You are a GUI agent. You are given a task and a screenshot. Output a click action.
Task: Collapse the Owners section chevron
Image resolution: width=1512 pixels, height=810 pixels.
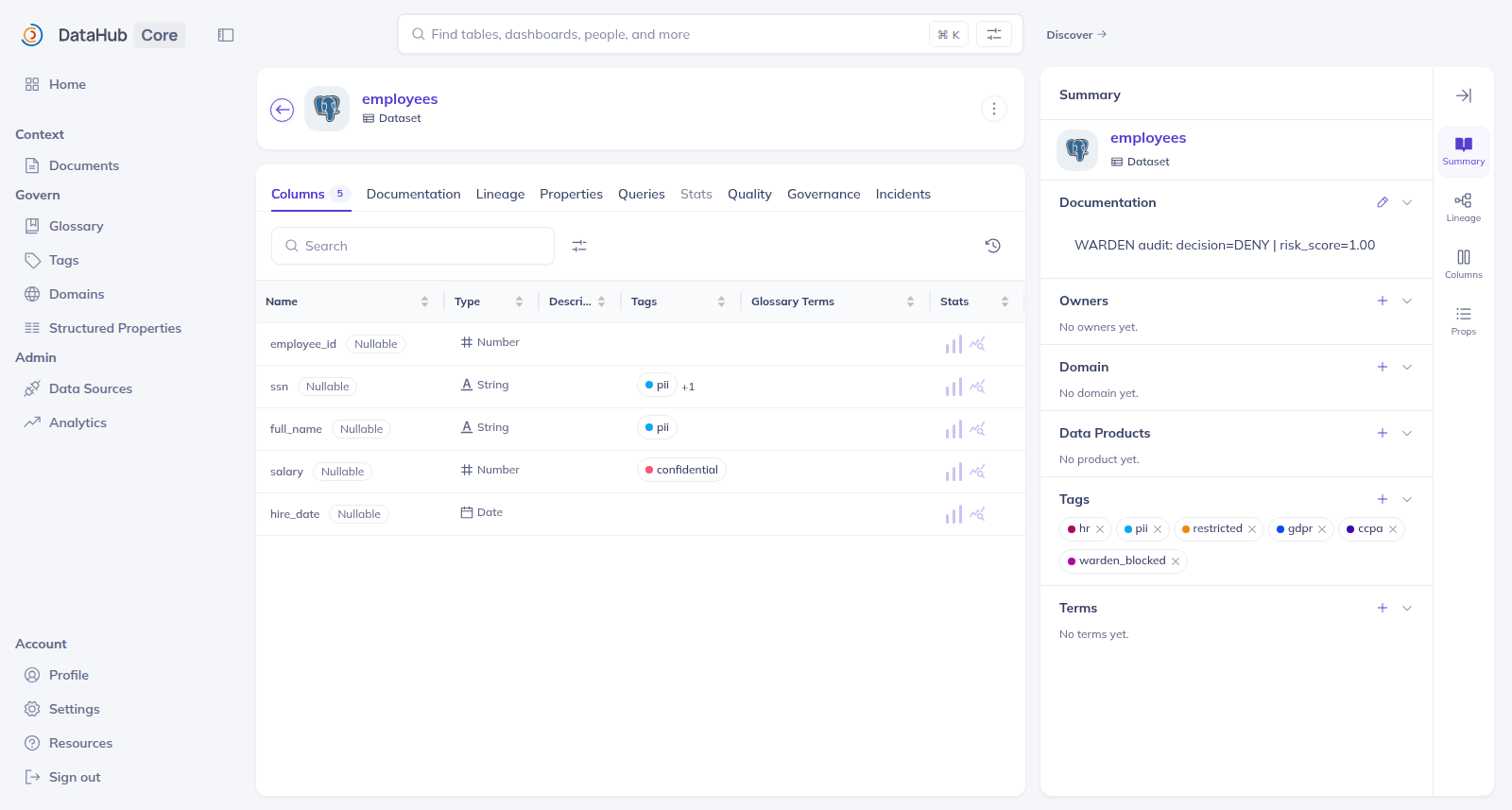[1407, 301]
